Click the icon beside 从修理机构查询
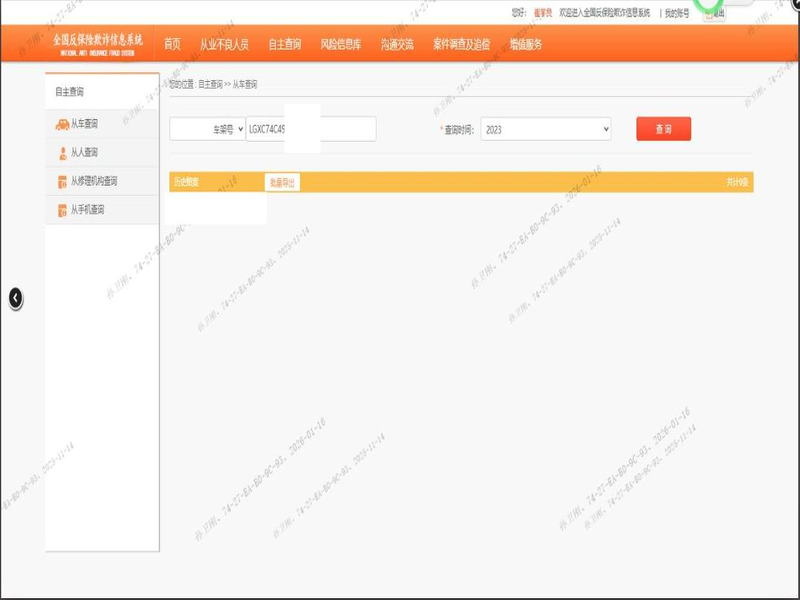800x600 pixels. [62, 182]
